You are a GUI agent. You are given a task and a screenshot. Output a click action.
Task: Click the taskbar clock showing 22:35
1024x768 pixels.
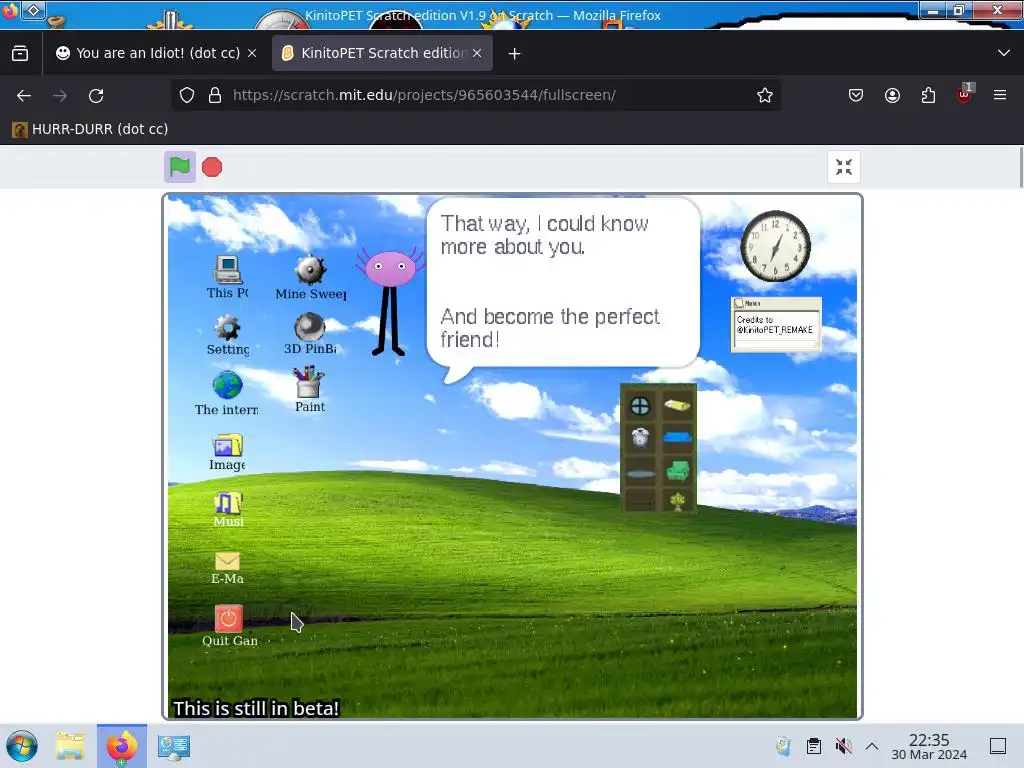(x=929, y=746)
